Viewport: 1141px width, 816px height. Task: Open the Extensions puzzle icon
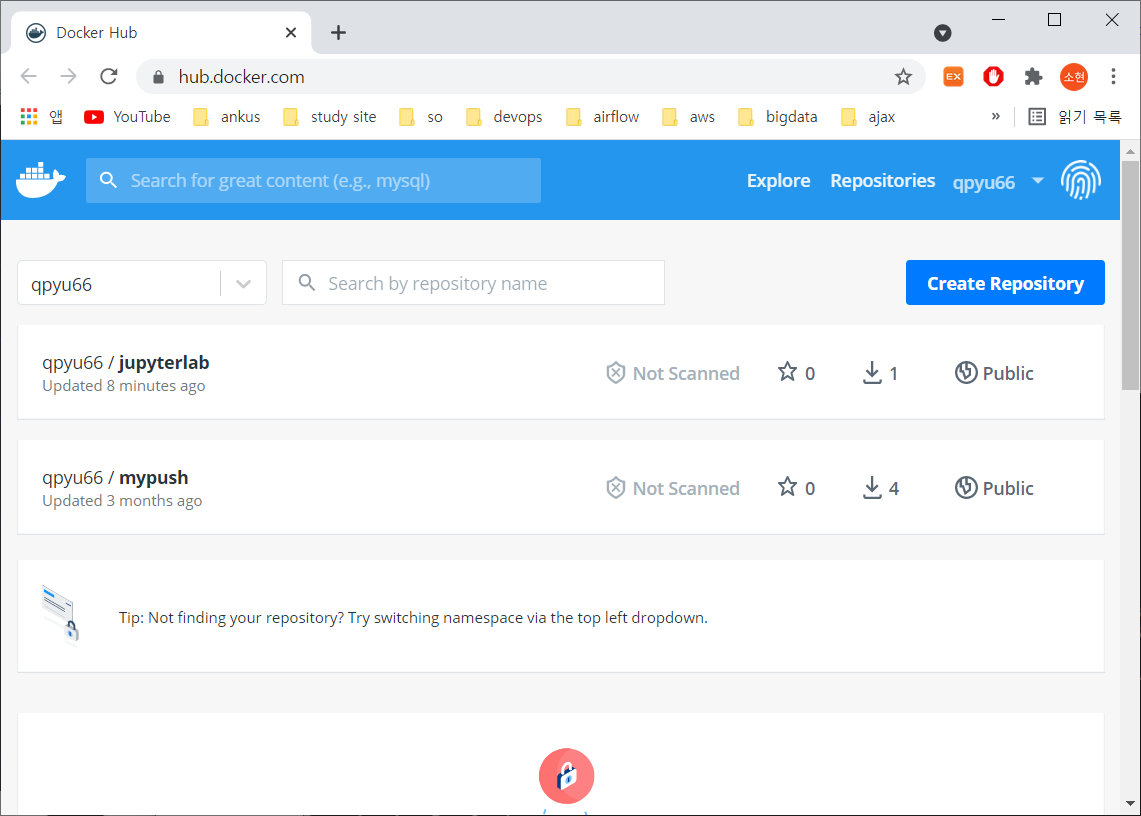click(x=1033, y=76)
